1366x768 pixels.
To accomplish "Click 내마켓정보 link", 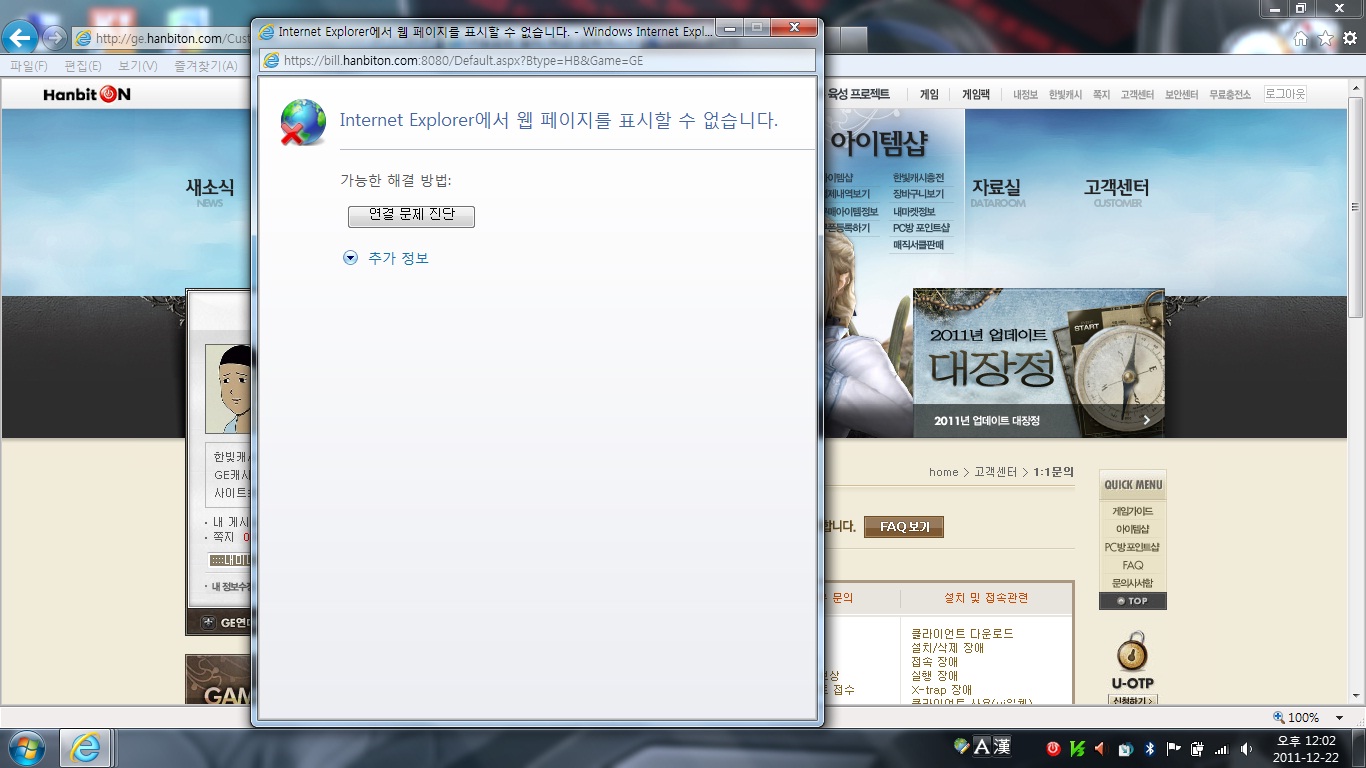I will pos(914,212).
